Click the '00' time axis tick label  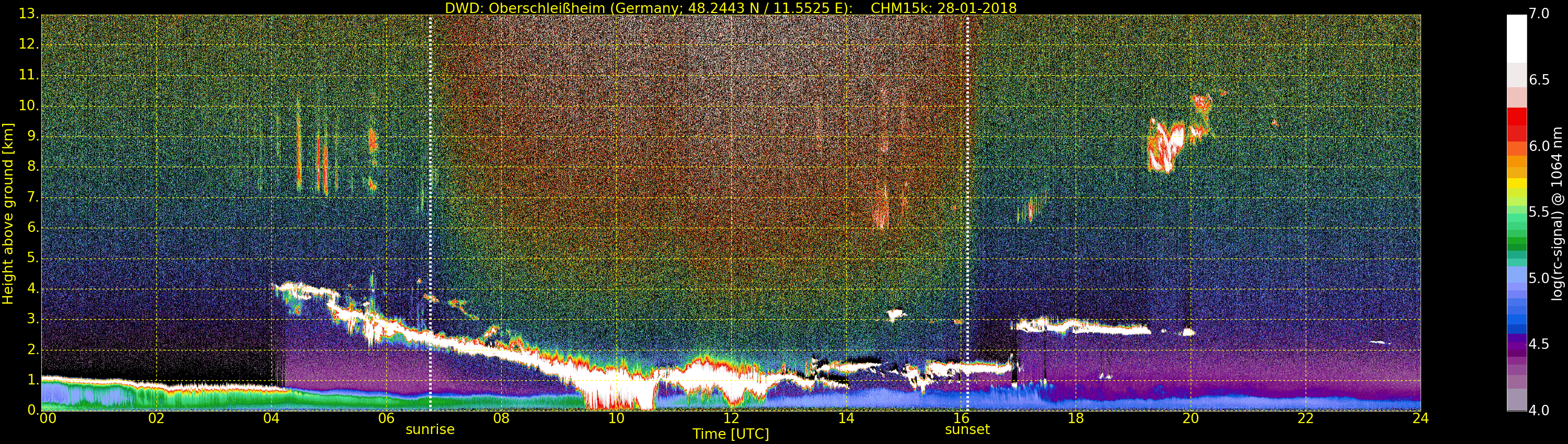[x=48, y=418]
